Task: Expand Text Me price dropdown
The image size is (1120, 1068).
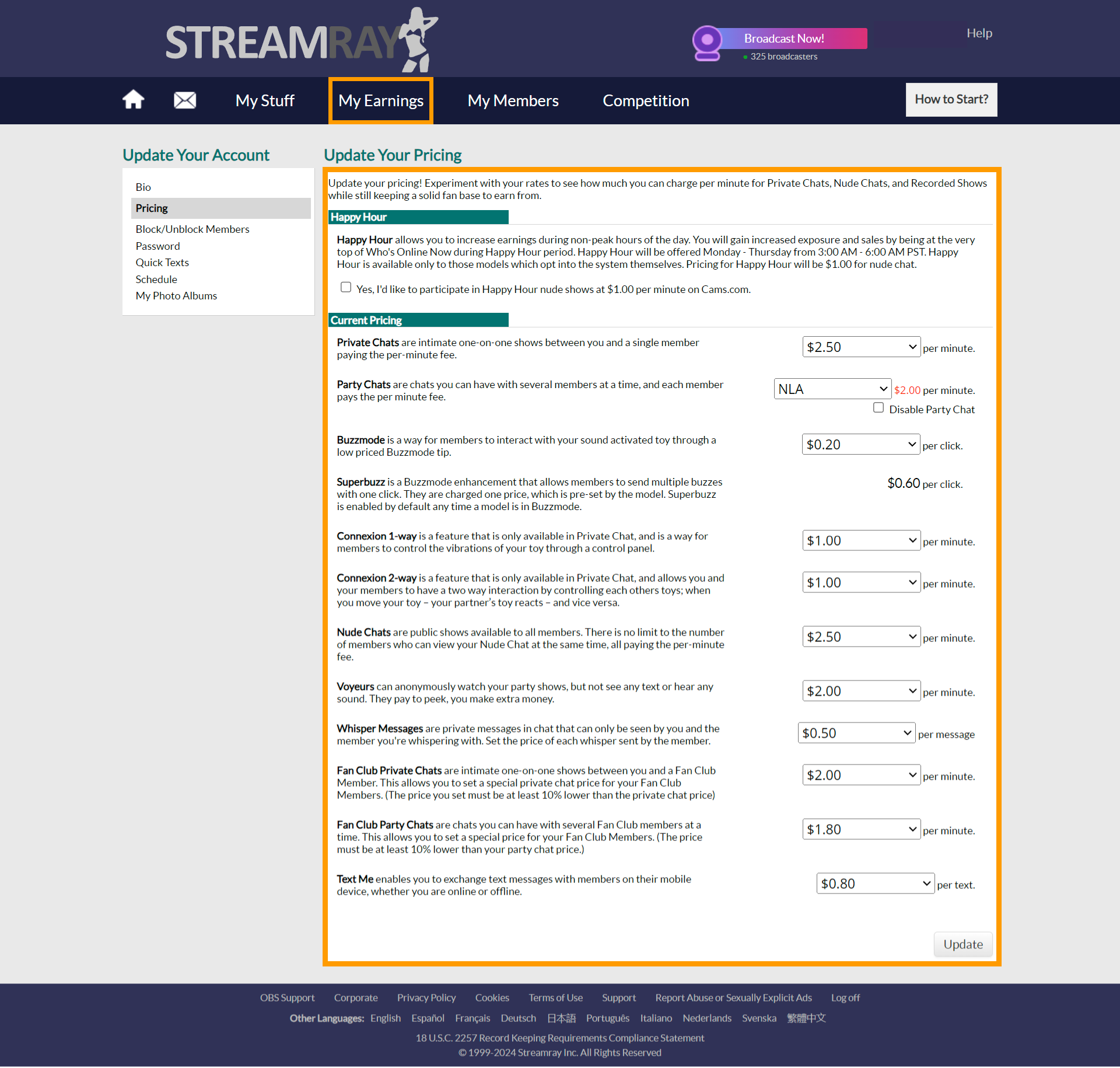Action: 875,884
